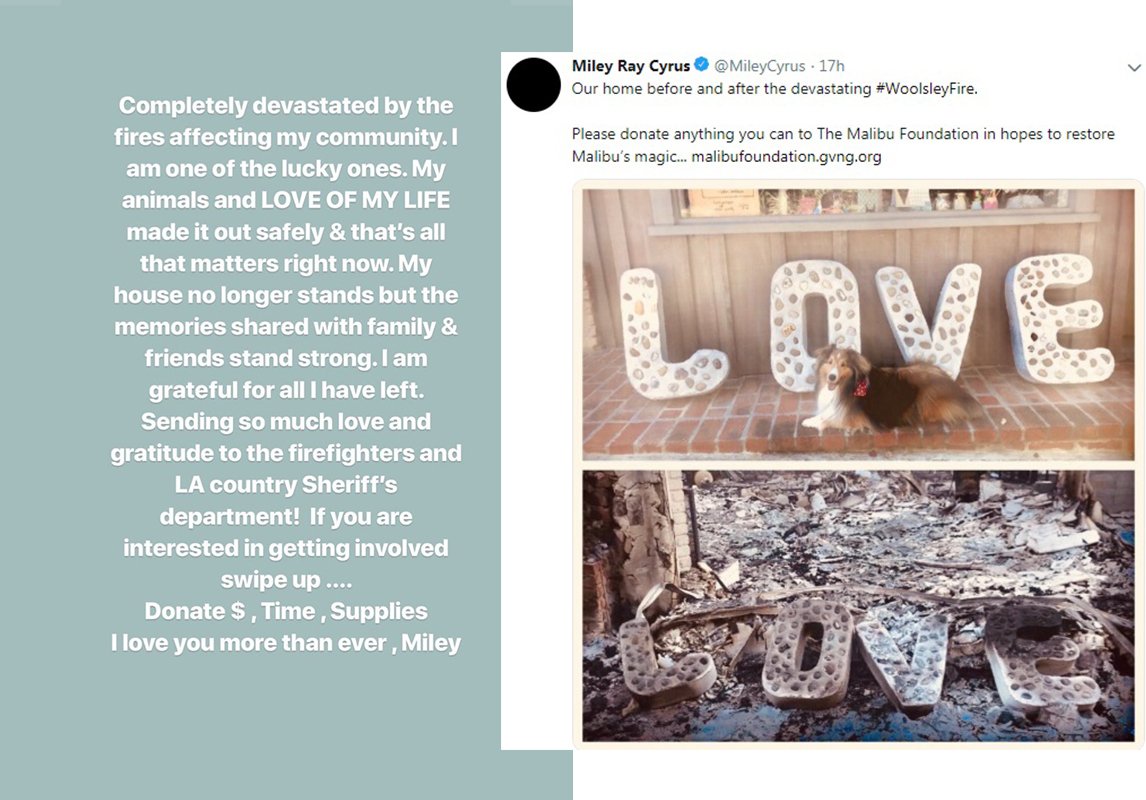
Task: Select the 'I love you more than ever, Miley' sign-off
Action: click(x=286, y=643)
